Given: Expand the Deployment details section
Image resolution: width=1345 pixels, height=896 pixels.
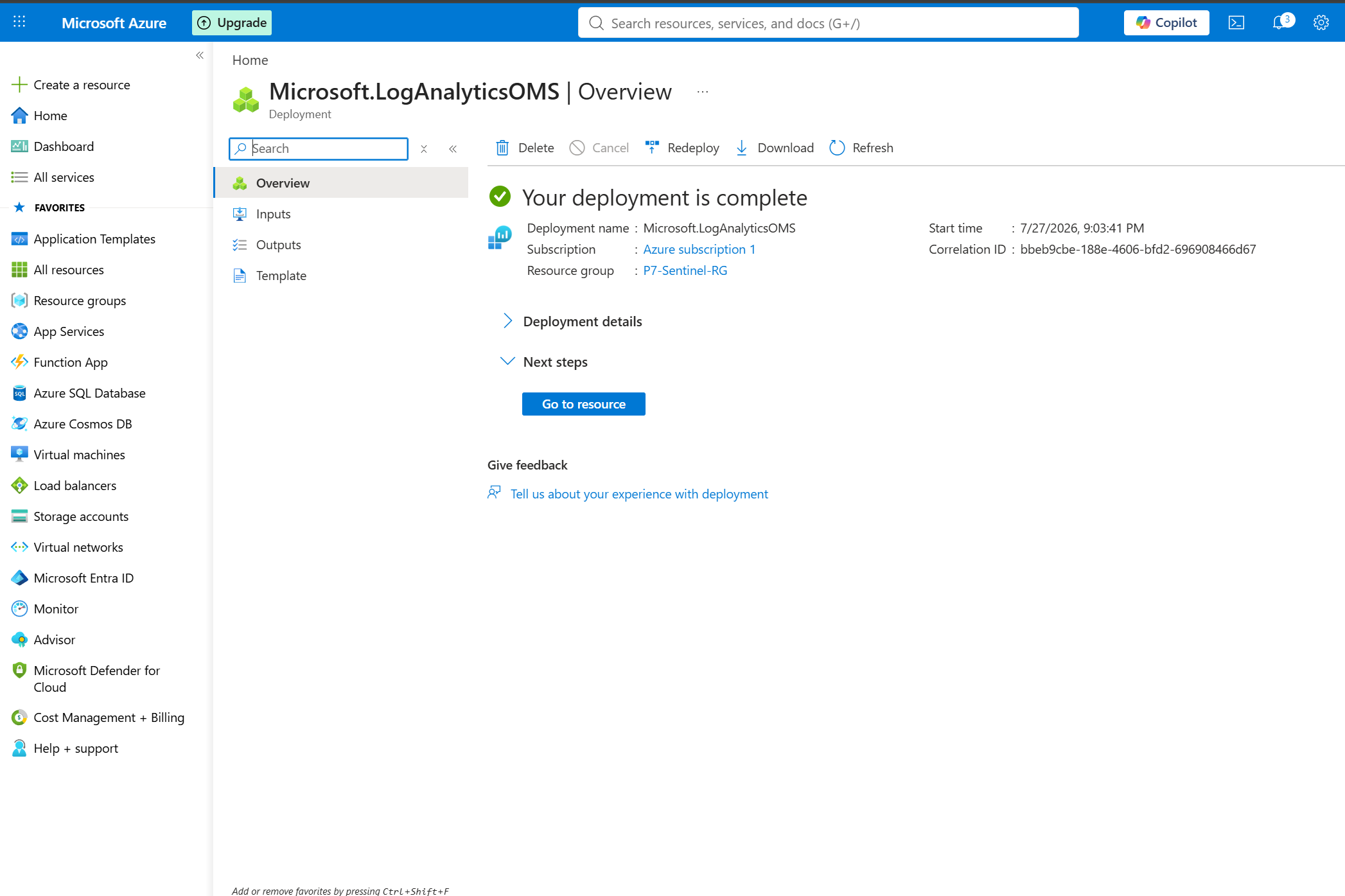Looking at the screenshot, I should [x=572, y=321].
